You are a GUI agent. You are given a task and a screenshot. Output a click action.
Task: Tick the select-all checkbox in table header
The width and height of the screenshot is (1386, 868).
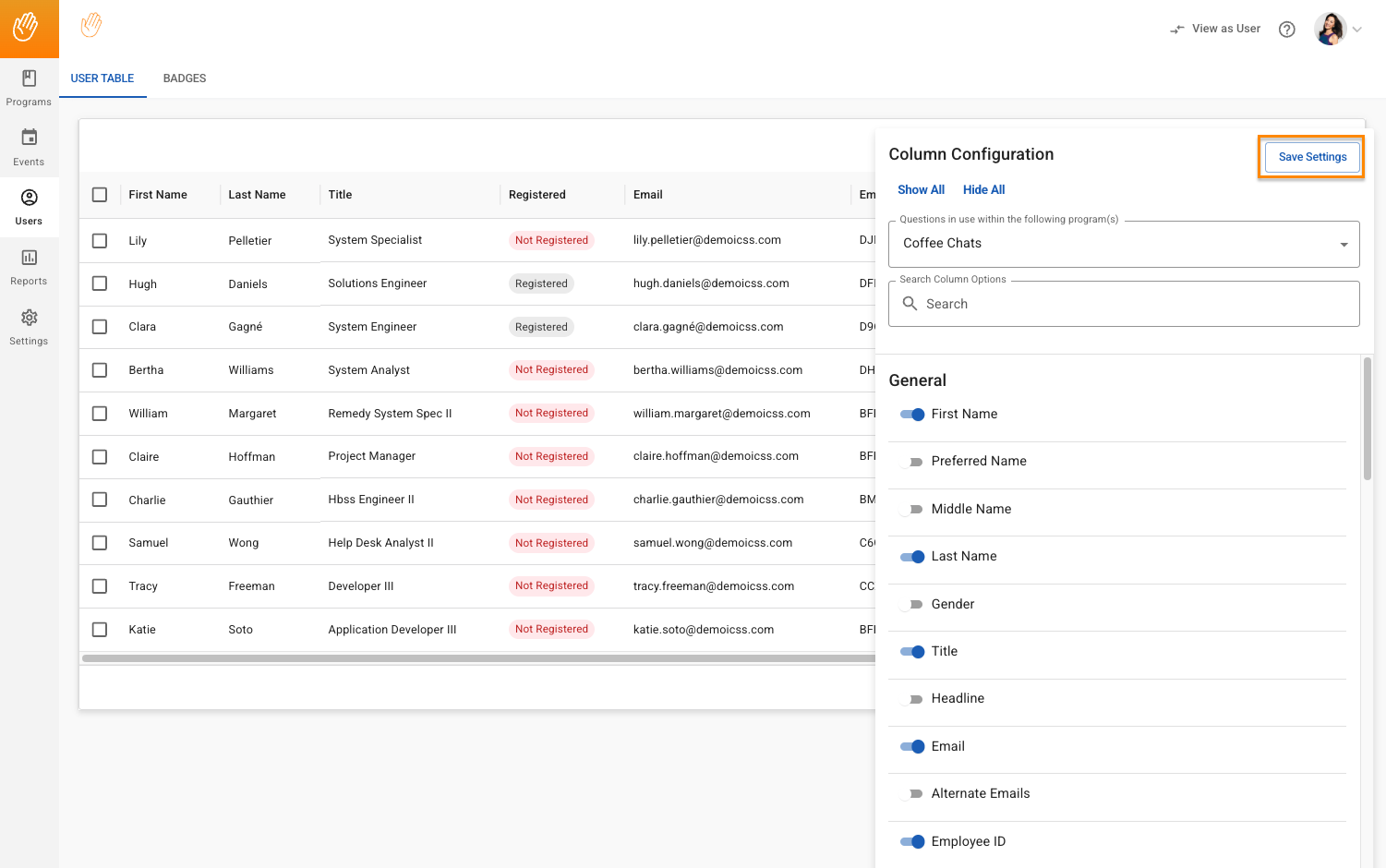(x=100, y=195)
